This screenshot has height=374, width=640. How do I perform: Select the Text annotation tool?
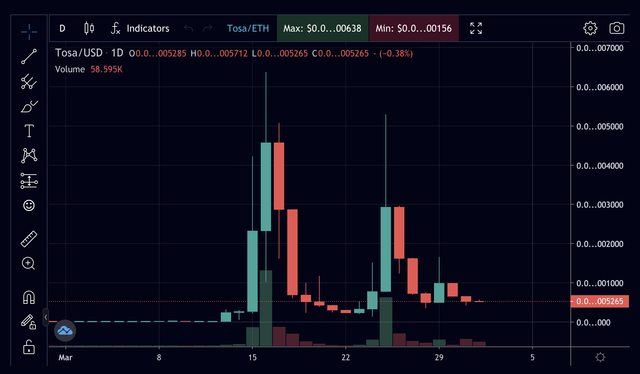click(x=29, y=131)
